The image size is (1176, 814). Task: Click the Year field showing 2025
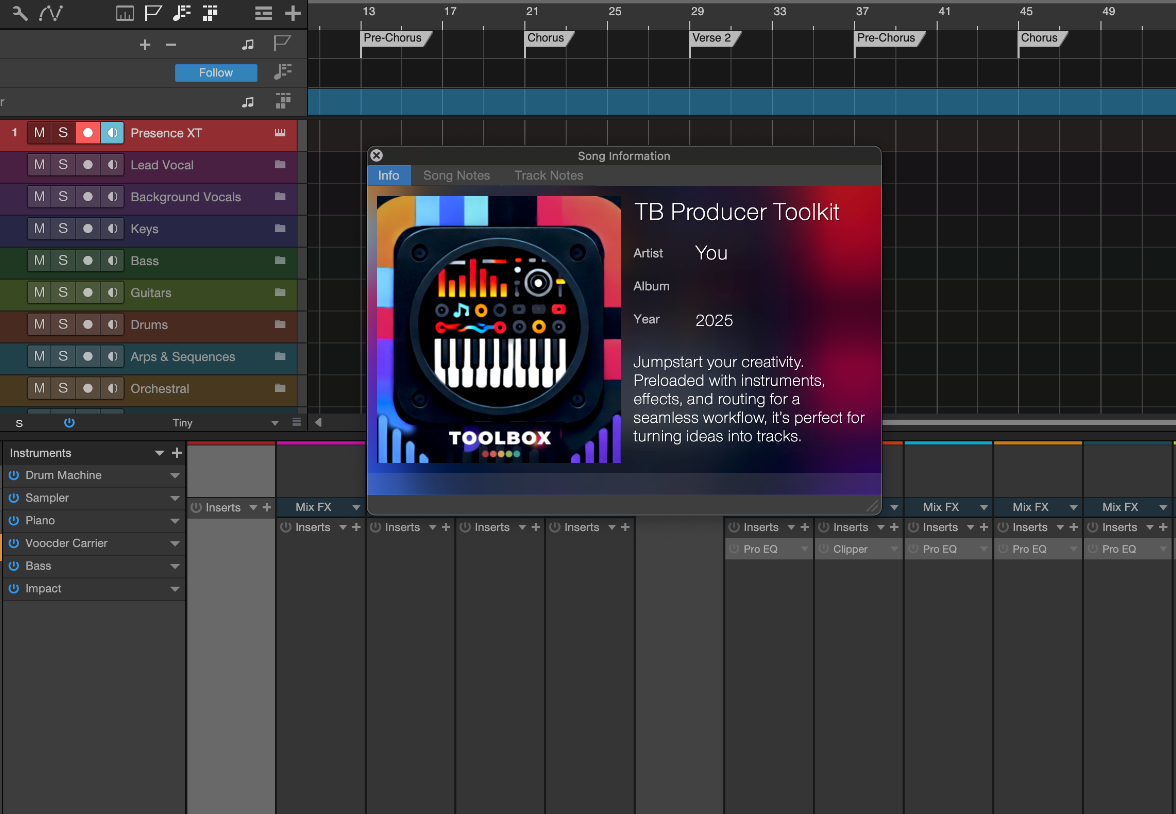click(714, 320)
